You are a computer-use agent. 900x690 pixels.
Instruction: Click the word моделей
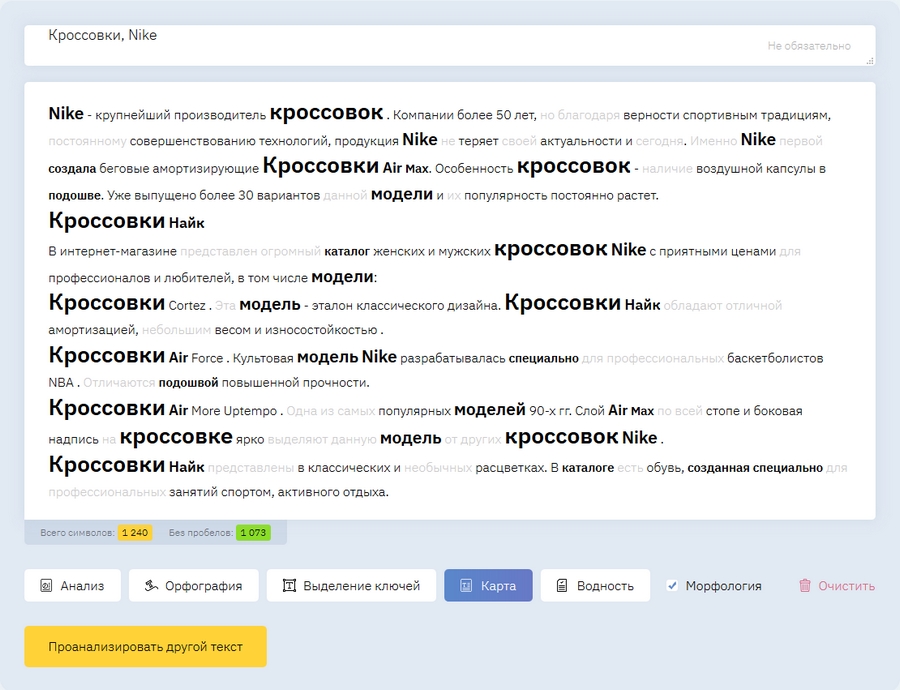pos(490,410)
